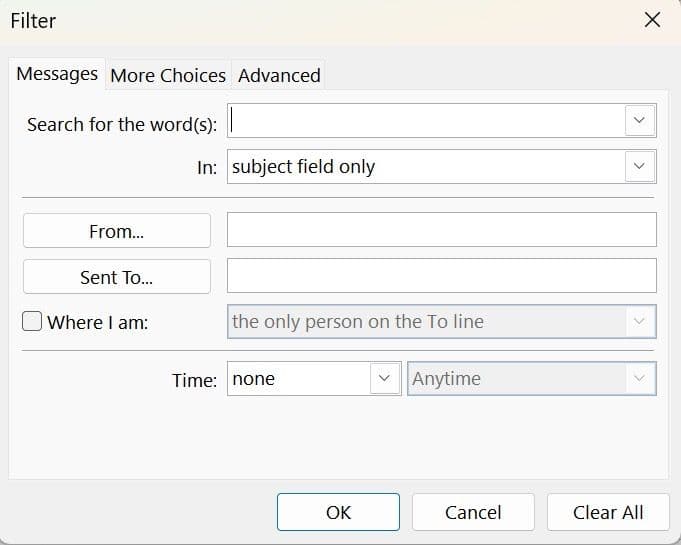Go to the Advanced tab
Image resolution: width=681 pixels, height=545 pixels.
279,75
